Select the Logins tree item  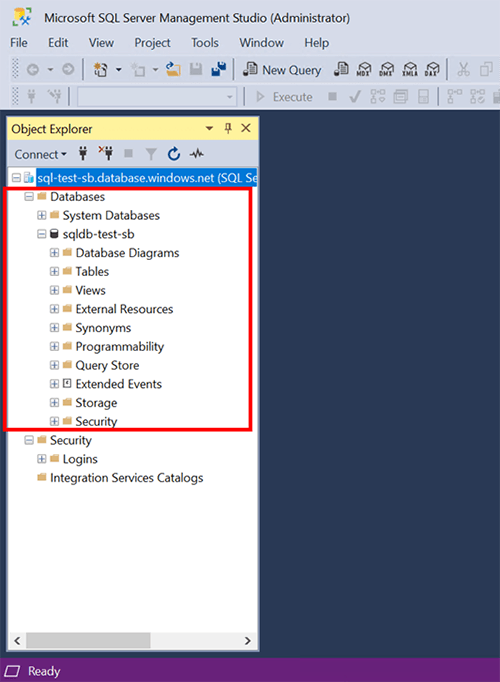point(80,459)
